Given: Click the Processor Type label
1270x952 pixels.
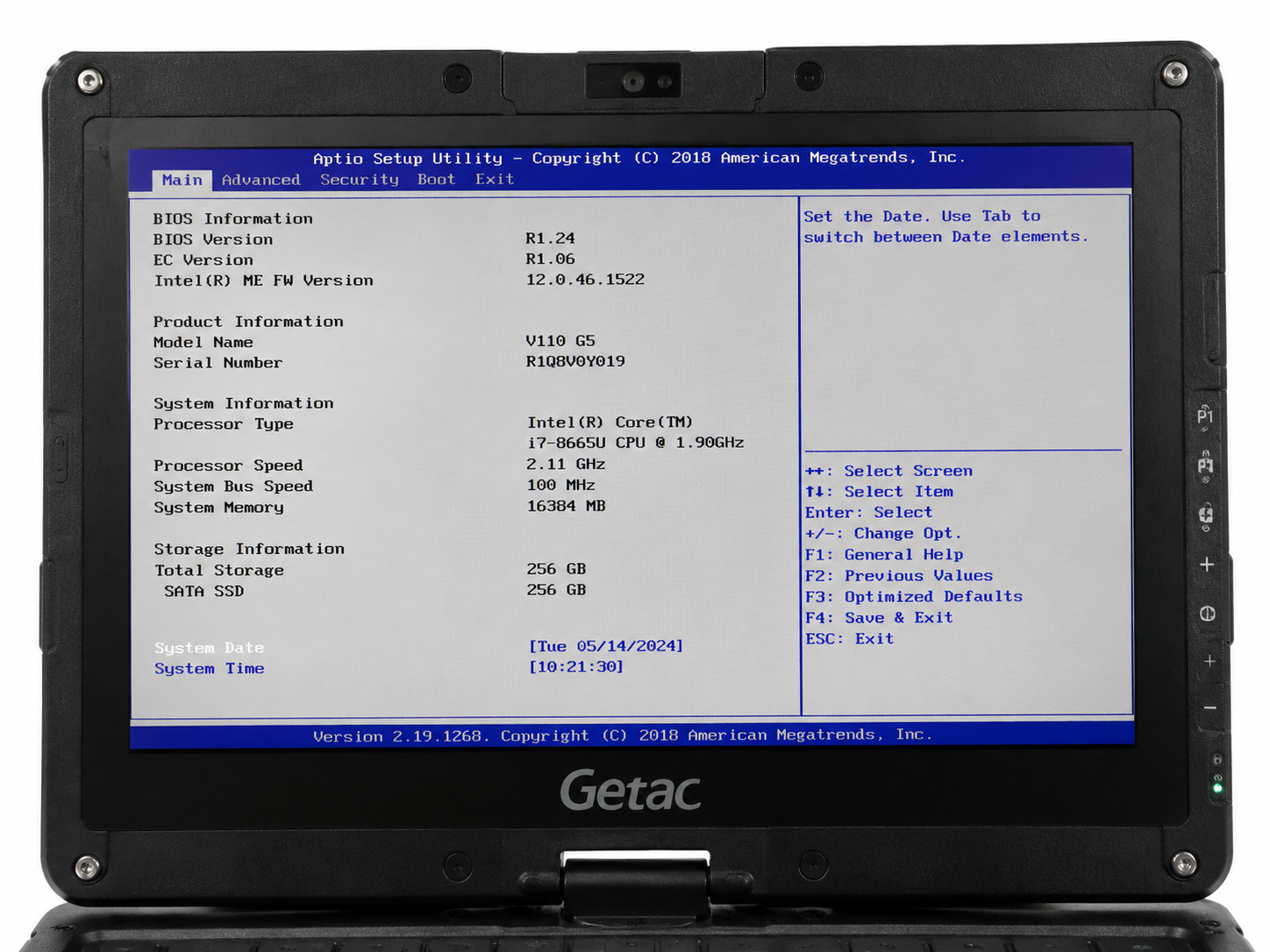Looking at the screenshot, I should tap(223, 424).
